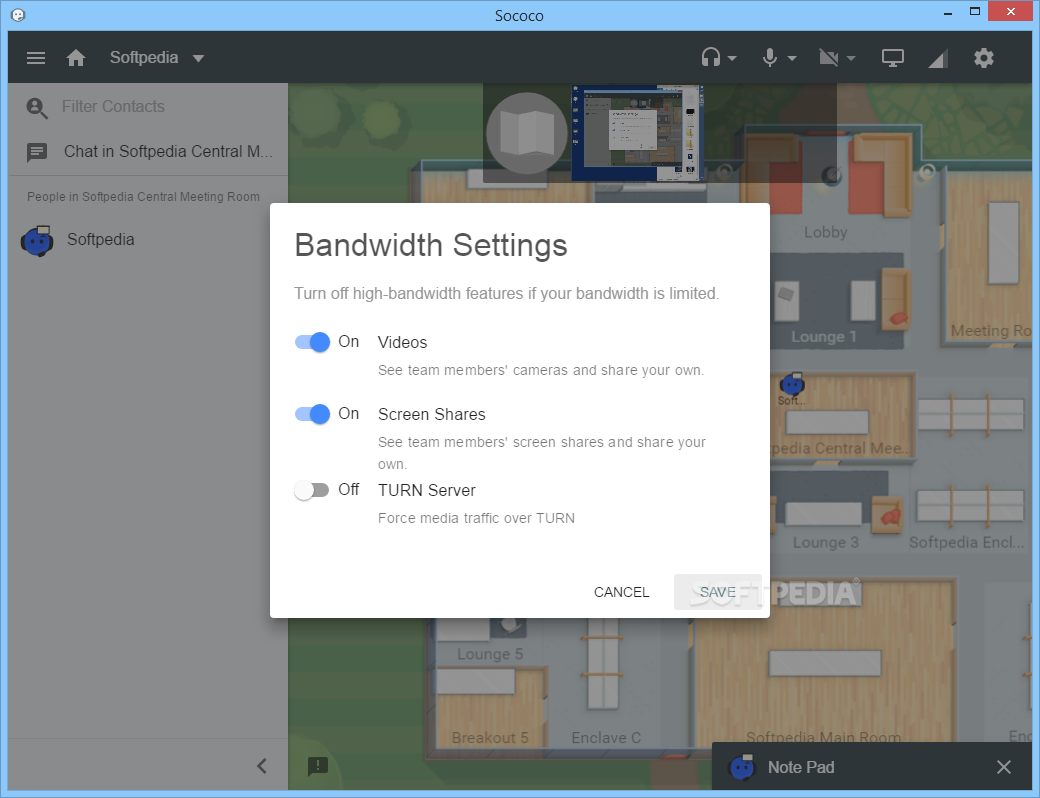The width and height of the screenshot is (1040, 798).
Task: Toggle the Videos switch
Action: coord(312,342)
